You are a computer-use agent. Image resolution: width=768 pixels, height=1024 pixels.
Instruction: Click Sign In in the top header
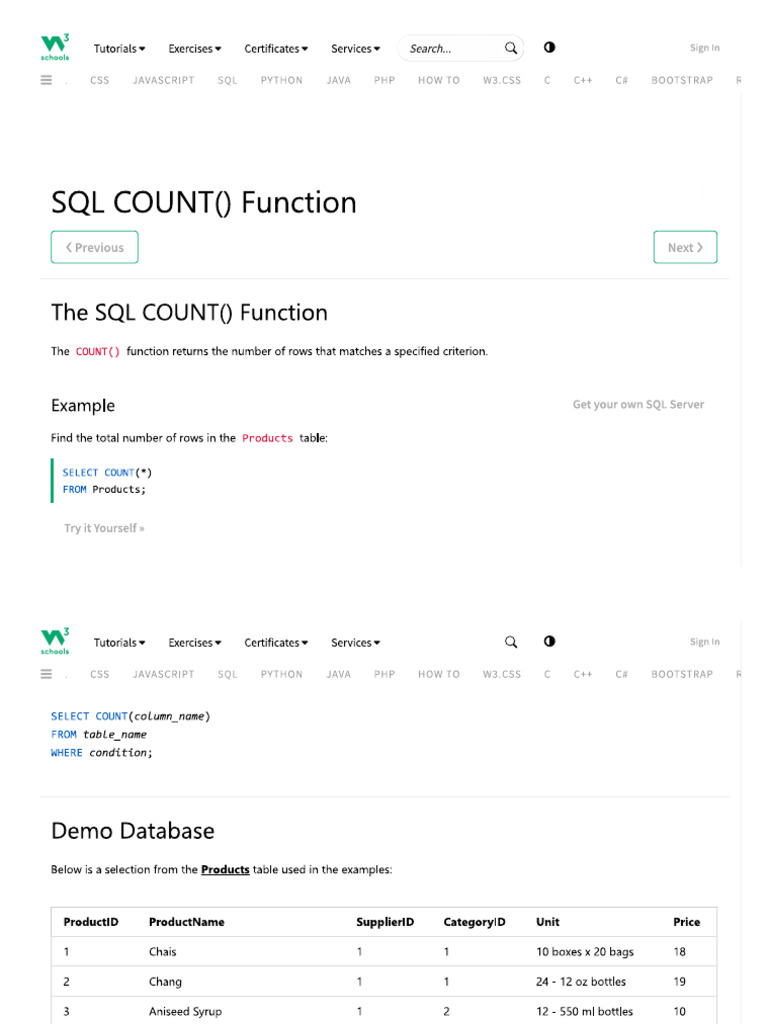[x=704, y=48]
